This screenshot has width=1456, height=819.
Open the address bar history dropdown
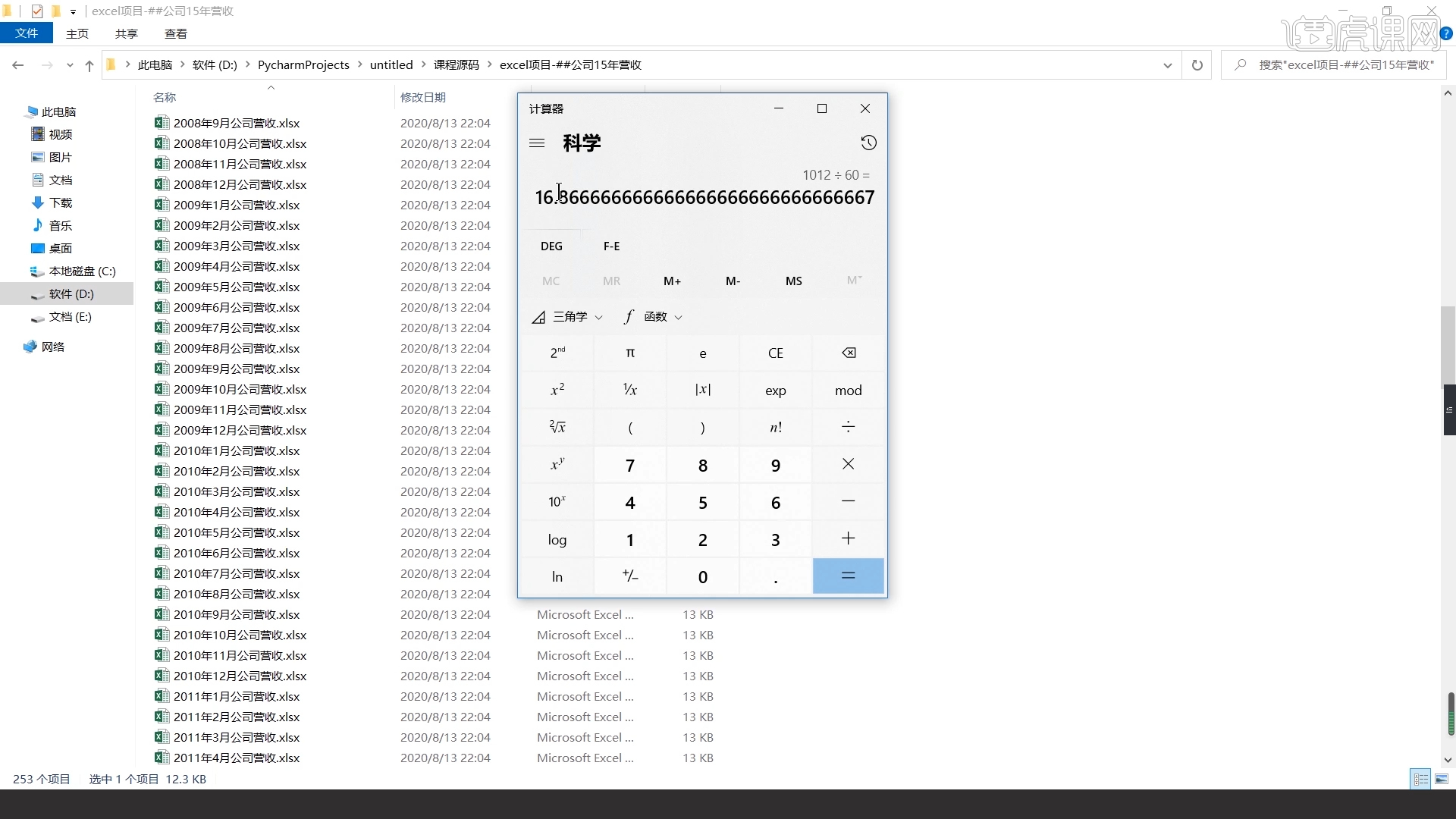(x=1167, y=65)
